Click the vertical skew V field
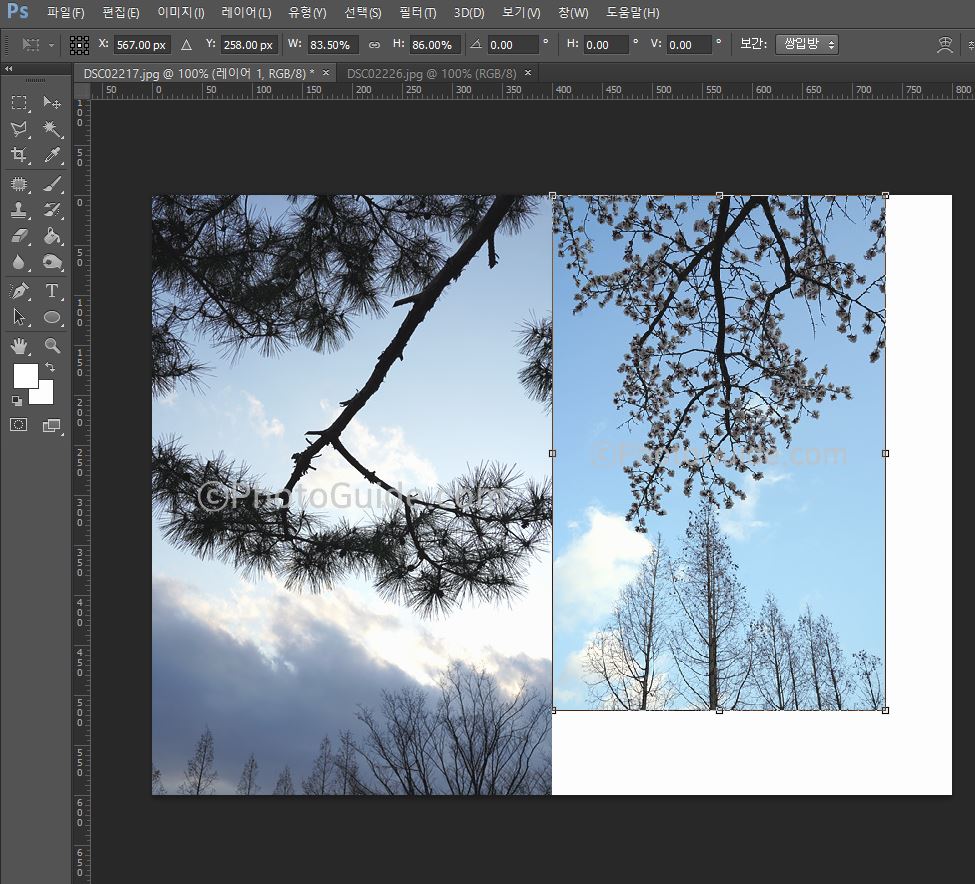Screen dimensions: 975x884 tap(689, 45)
